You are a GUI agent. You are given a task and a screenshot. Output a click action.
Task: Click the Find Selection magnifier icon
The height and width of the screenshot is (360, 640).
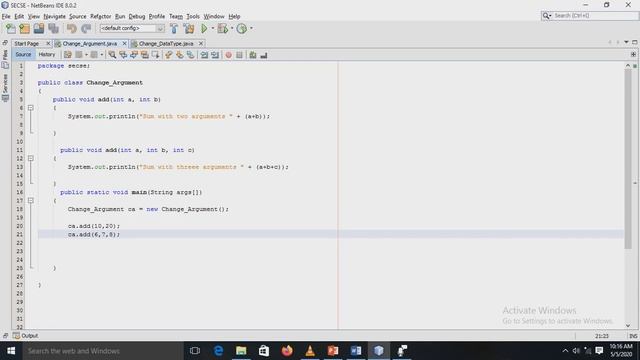(x=112, y=55)
